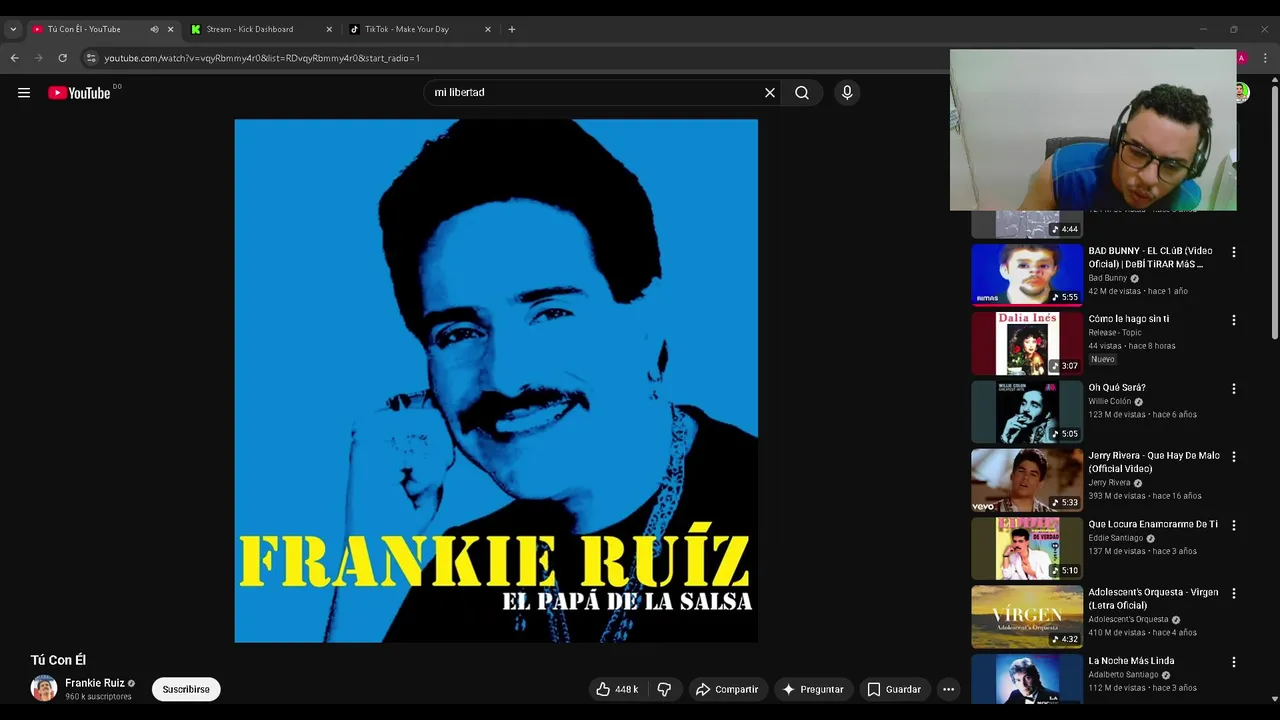Run search with magnifier button
The width and height of the screenshot is (1280, 720).
(802, 93)
